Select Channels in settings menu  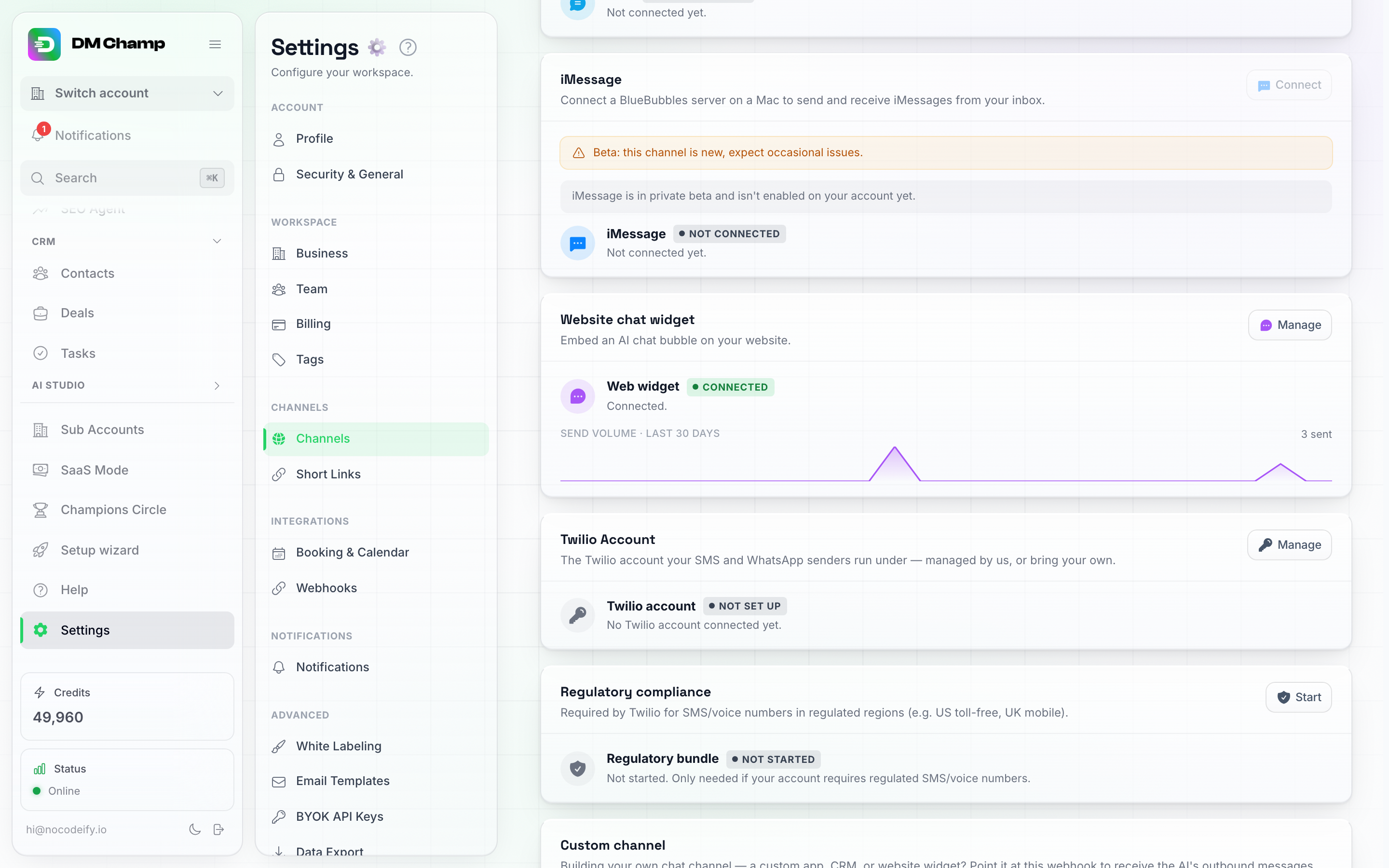tap(376, 439)
